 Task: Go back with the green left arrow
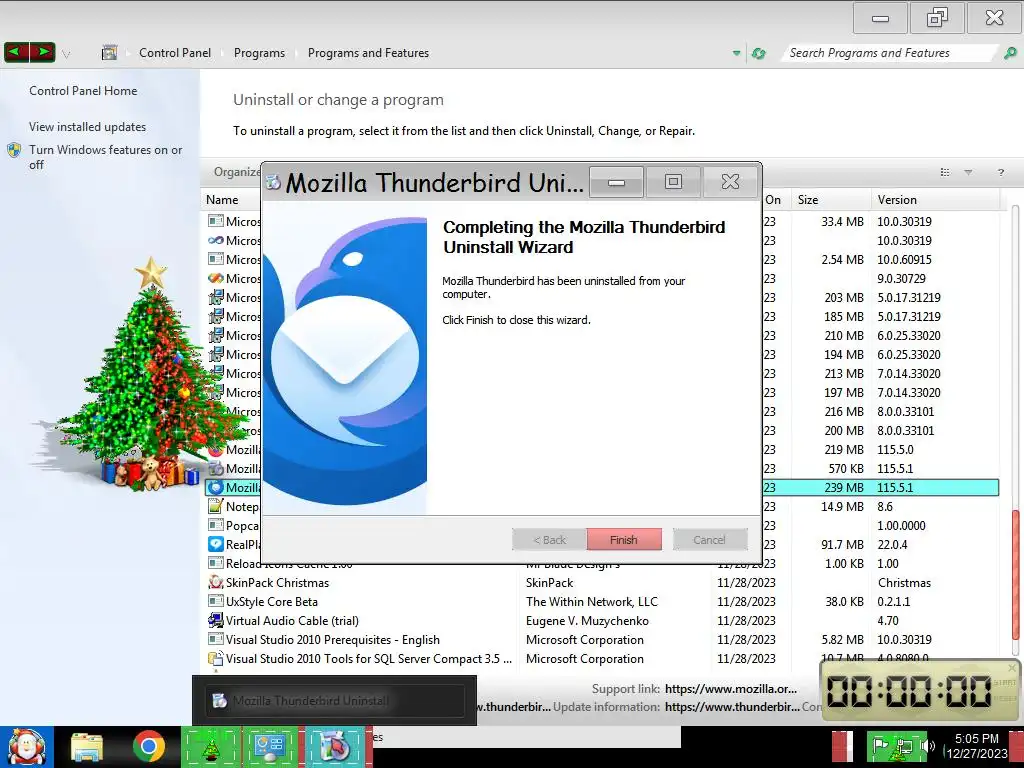point(16,52)
